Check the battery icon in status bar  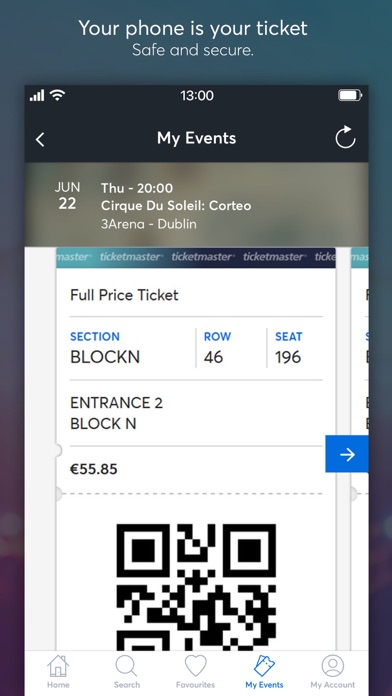(x=350, y=95)
